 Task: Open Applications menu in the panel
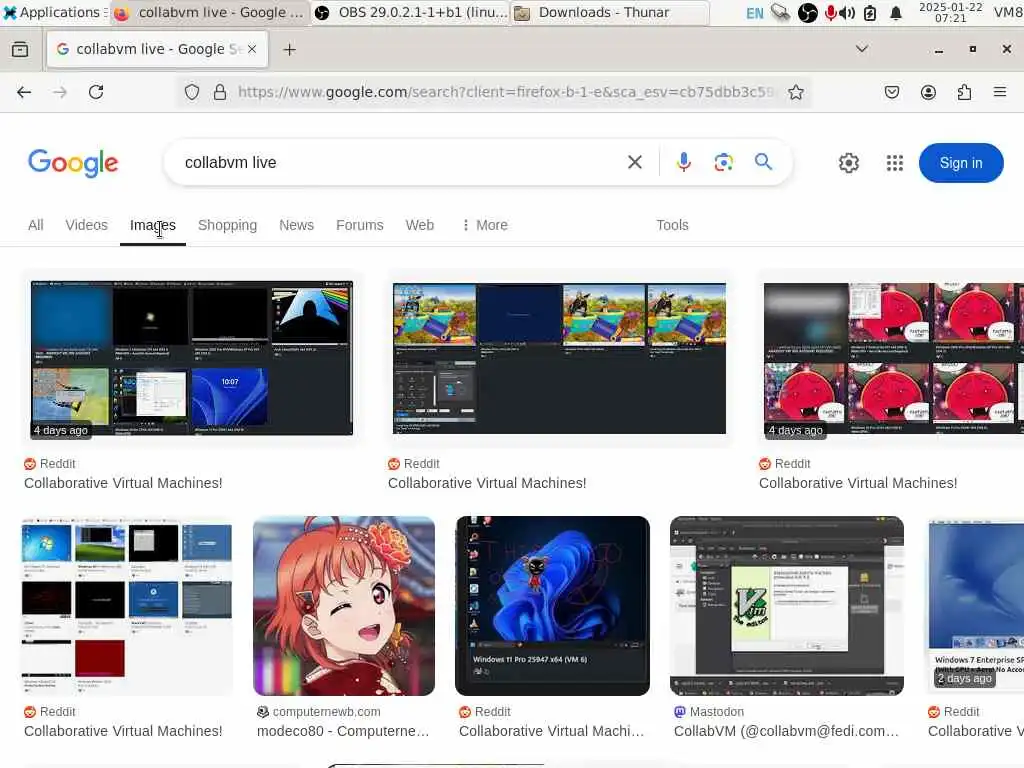(x=52, y=12)
